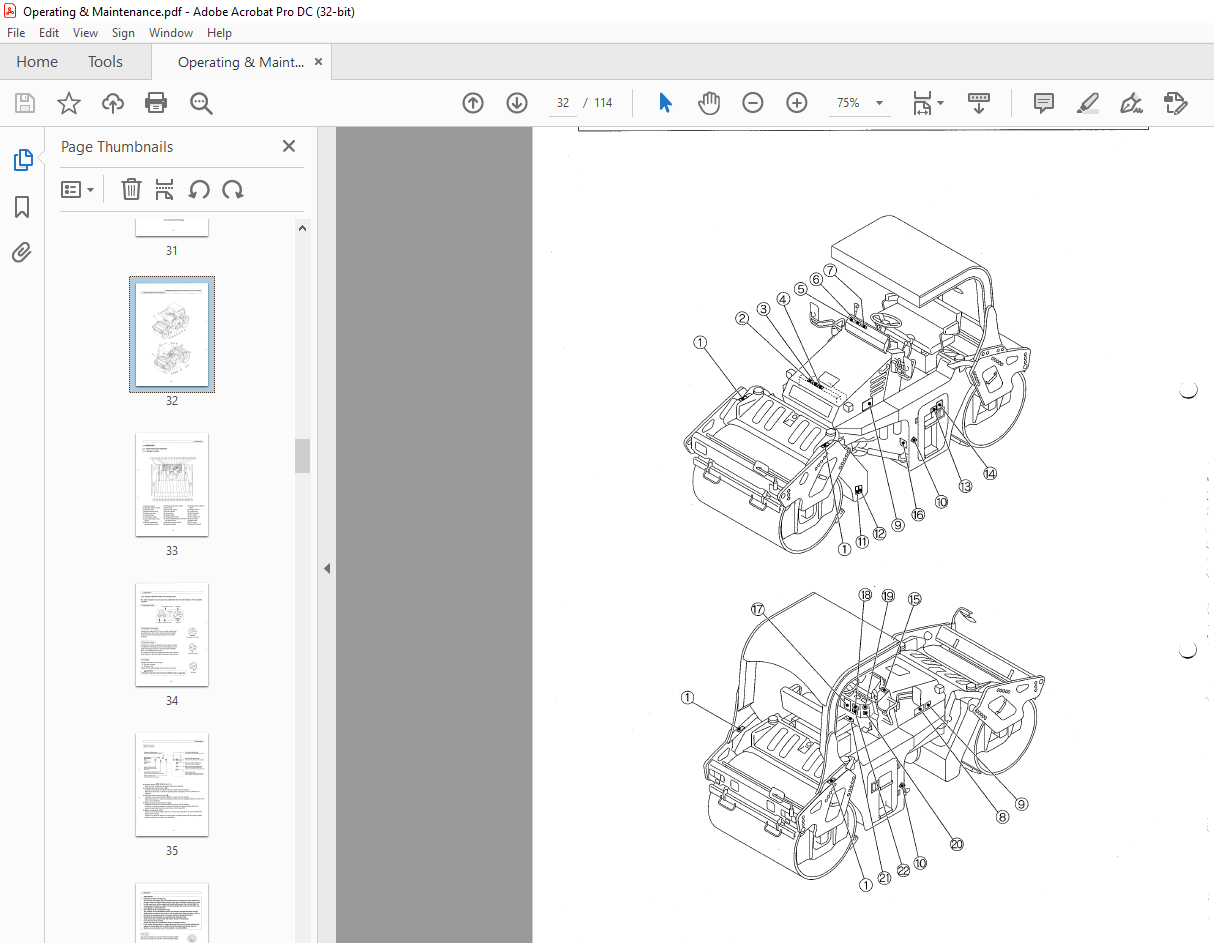Go to previous page arrow
1214x943 pixels.
point(473,103)
